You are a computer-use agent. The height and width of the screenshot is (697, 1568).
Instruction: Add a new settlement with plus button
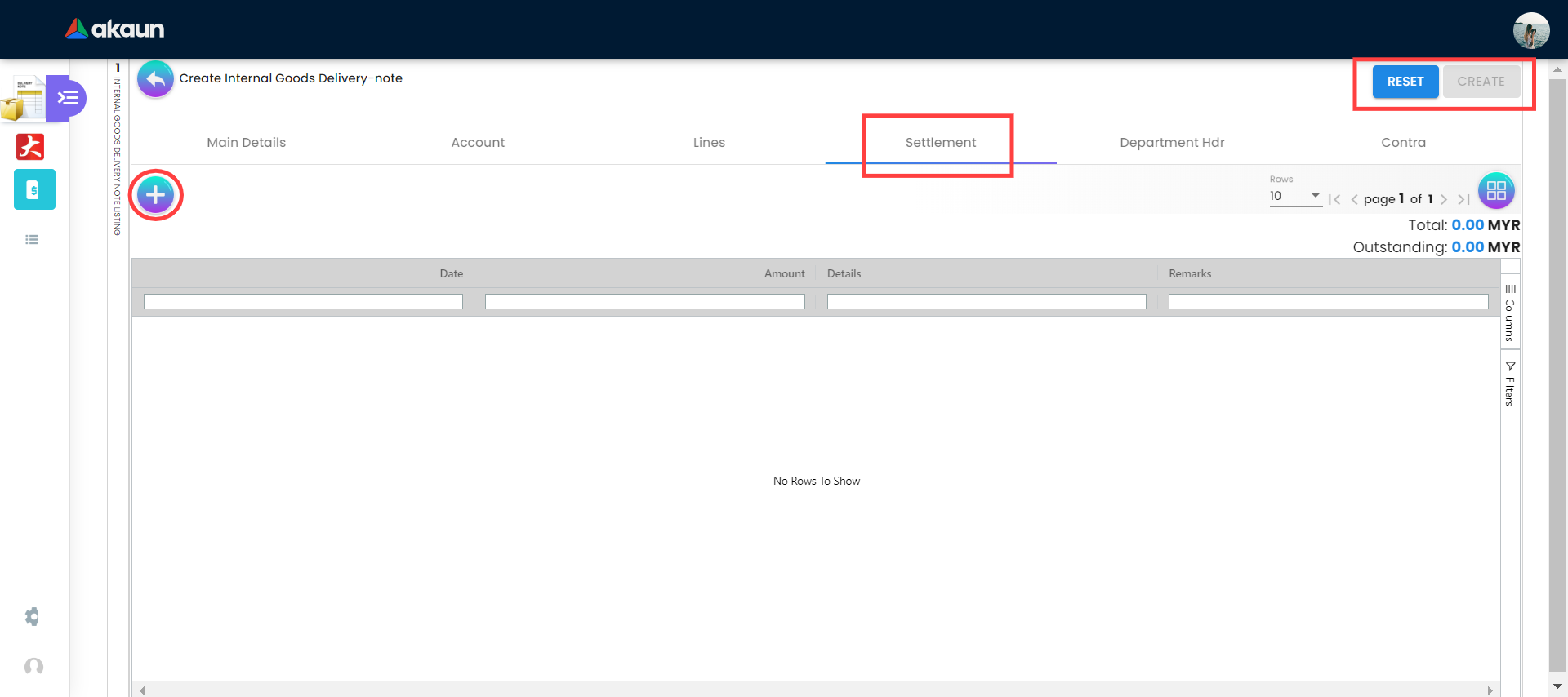pyautogui.click(x=155, y=195)
